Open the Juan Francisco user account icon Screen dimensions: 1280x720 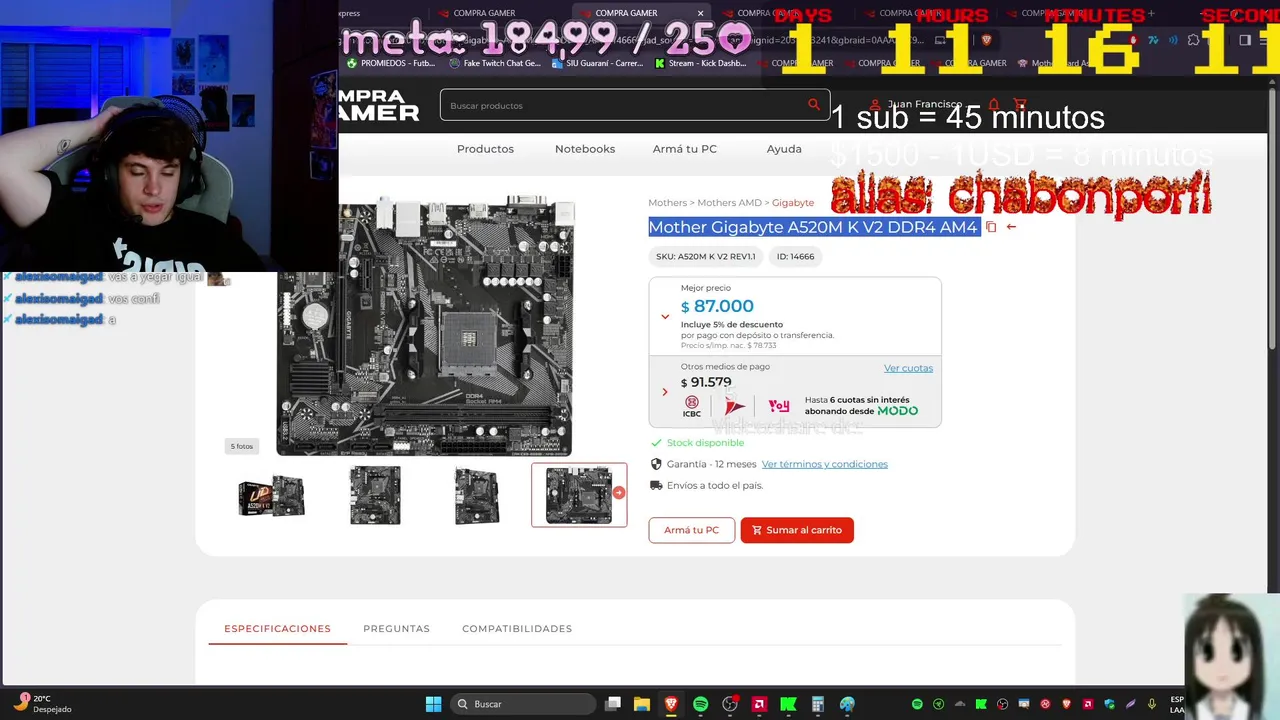[875, 104]
